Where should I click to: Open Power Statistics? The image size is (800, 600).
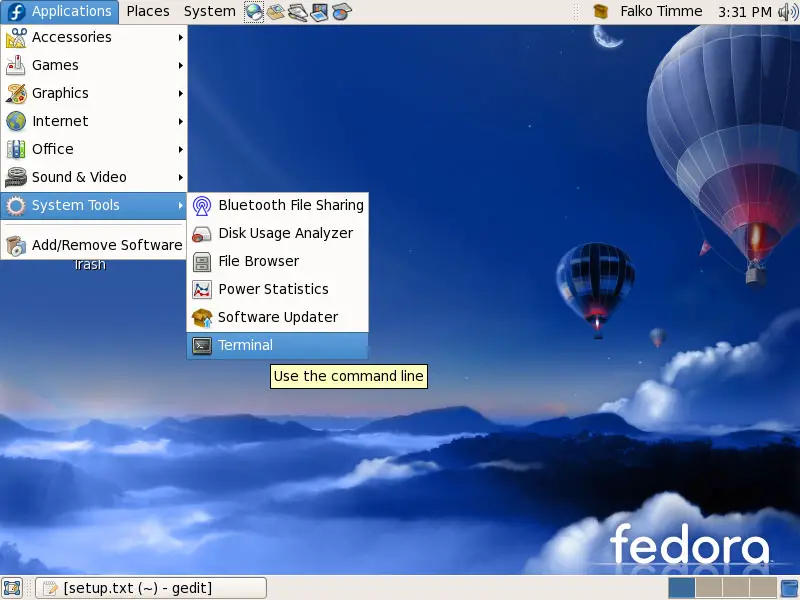pyautogui.click(x=278, y=290)
